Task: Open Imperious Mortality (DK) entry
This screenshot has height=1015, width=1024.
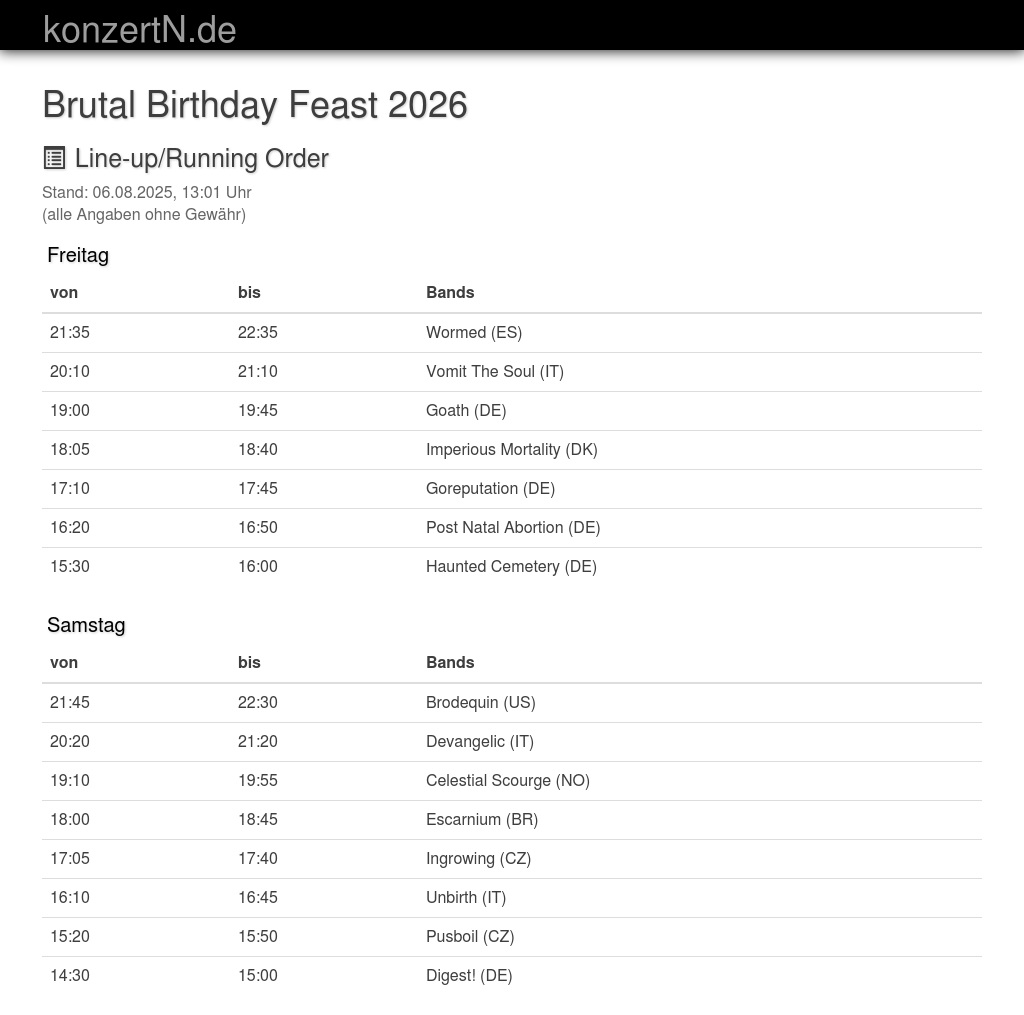Action: [x=512, y=449]
